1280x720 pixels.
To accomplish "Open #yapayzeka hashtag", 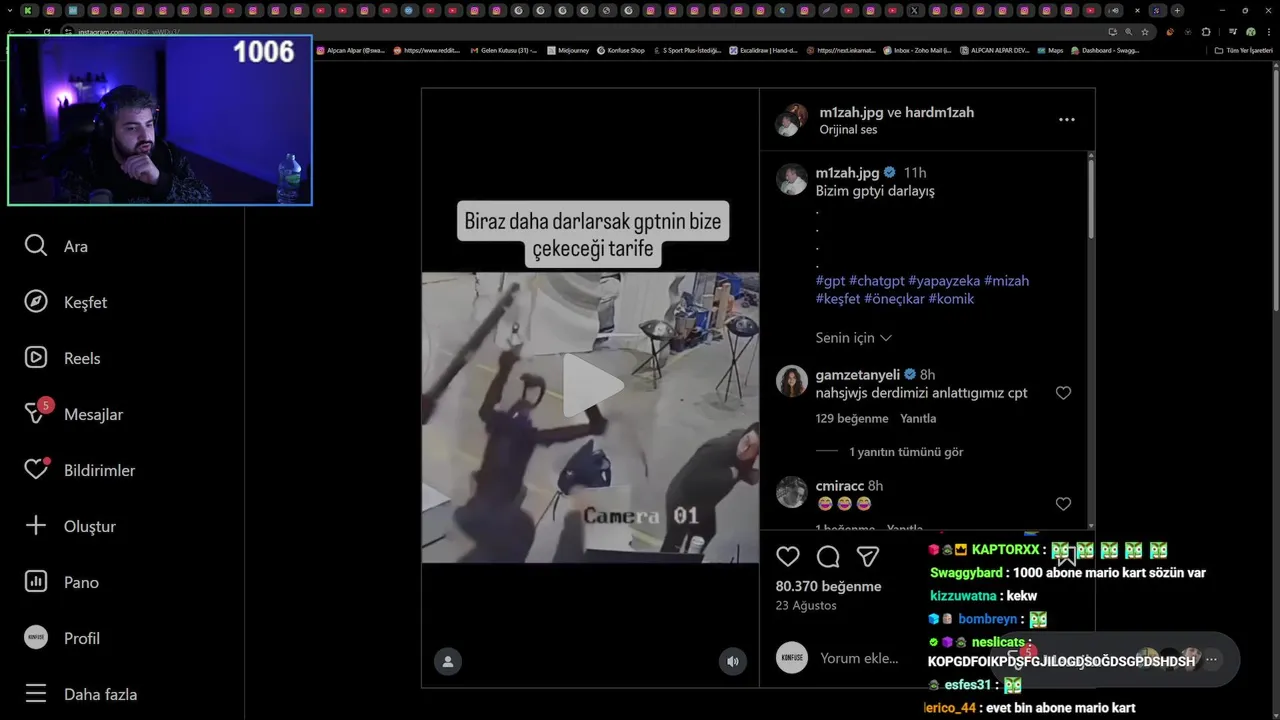I will (x=944, y=281).
